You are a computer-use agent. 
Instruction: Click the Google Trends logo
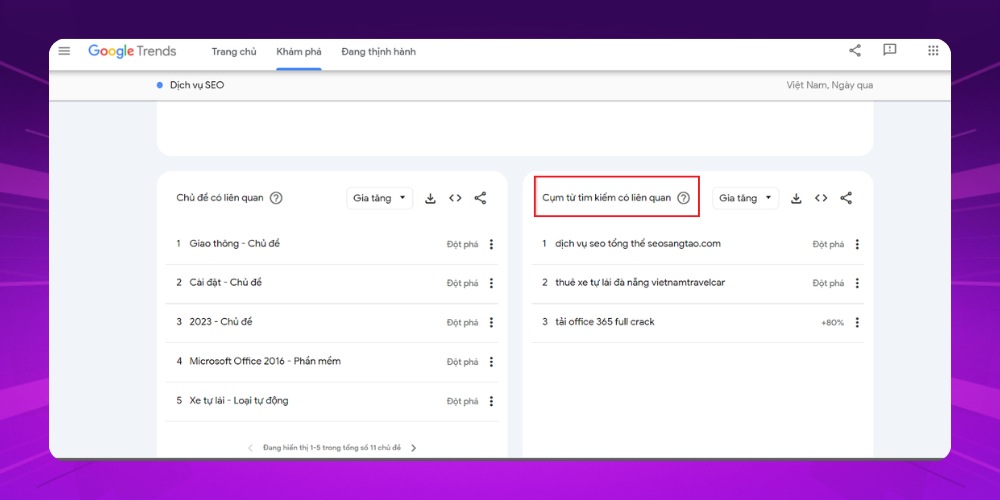point(132,52)
